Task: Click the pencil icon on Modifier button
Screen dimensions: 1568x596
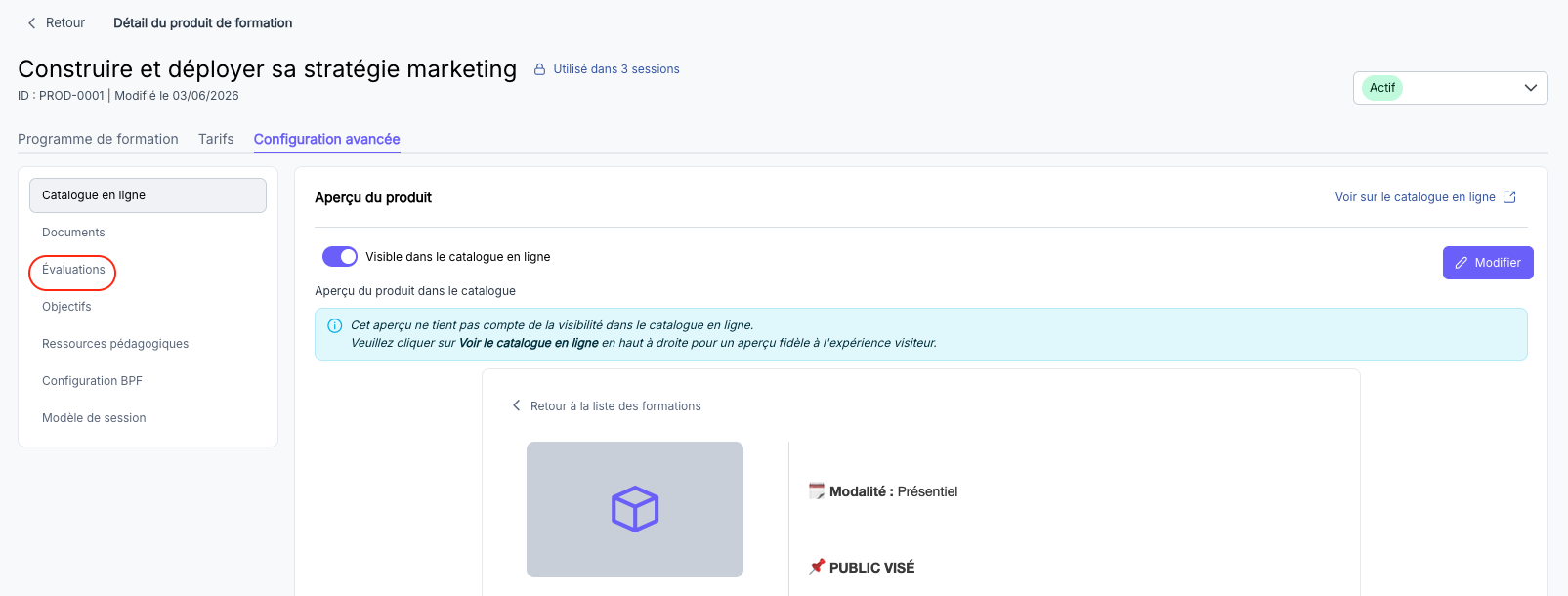Action: pos(1462,263)
